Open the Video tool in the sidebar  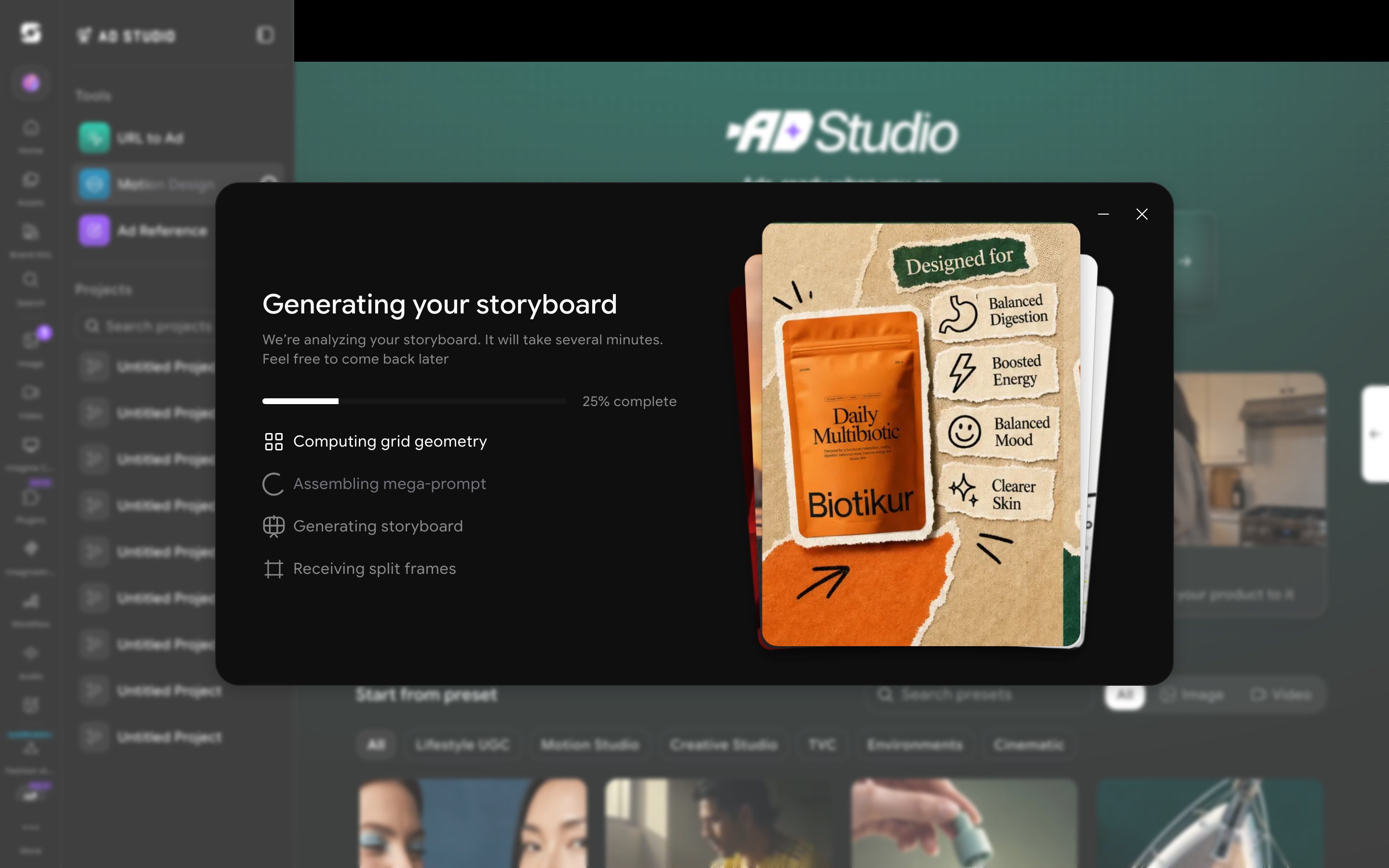tap(31, 401)
